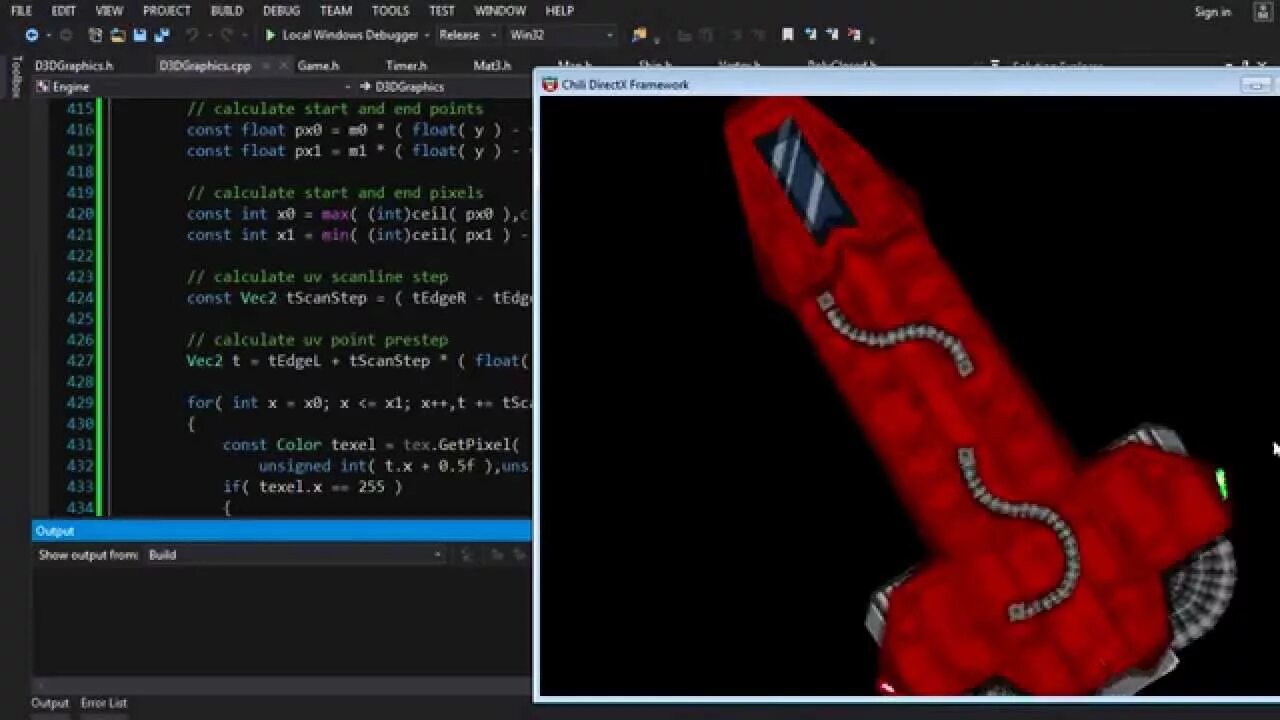Clear all bookmarks icon
The image size is (1280, 720).
click(x=854, y=35)
